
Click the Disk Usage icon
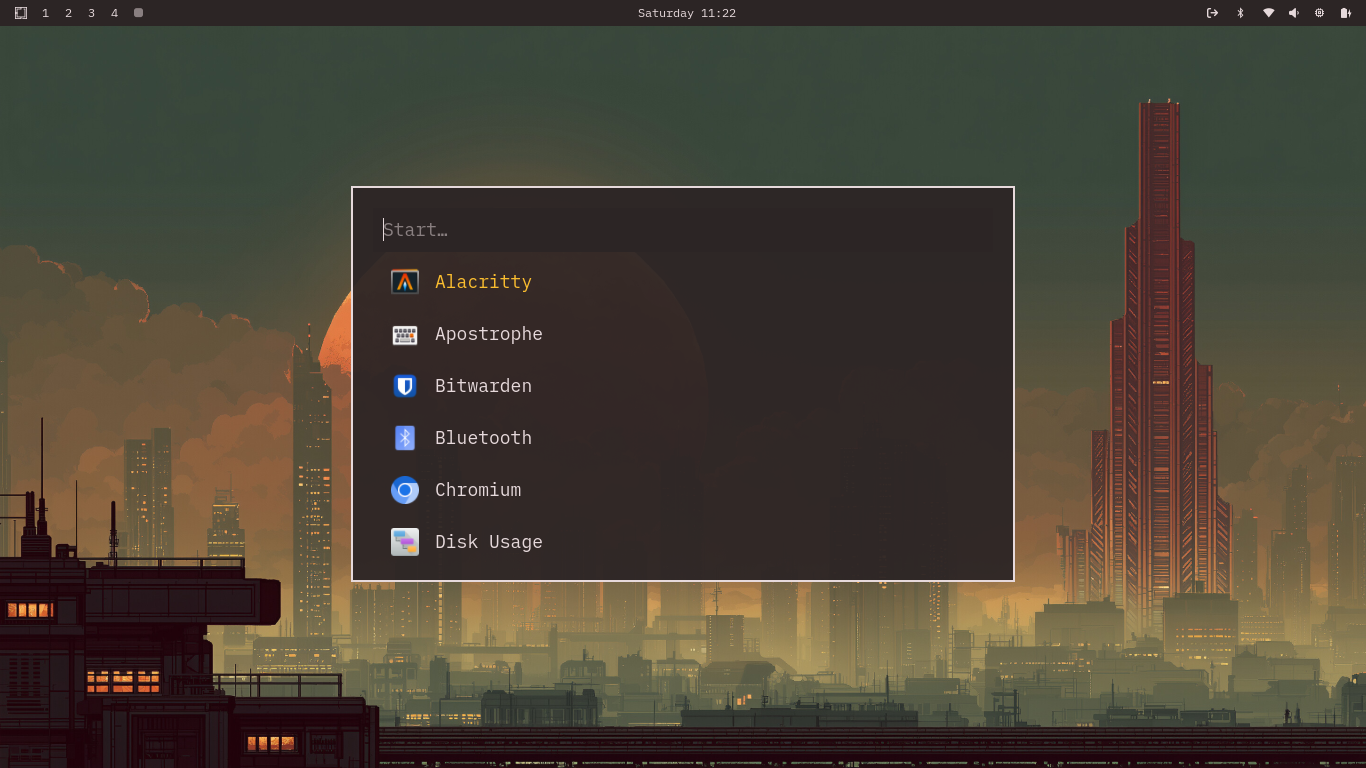click(x=404, y=542)
